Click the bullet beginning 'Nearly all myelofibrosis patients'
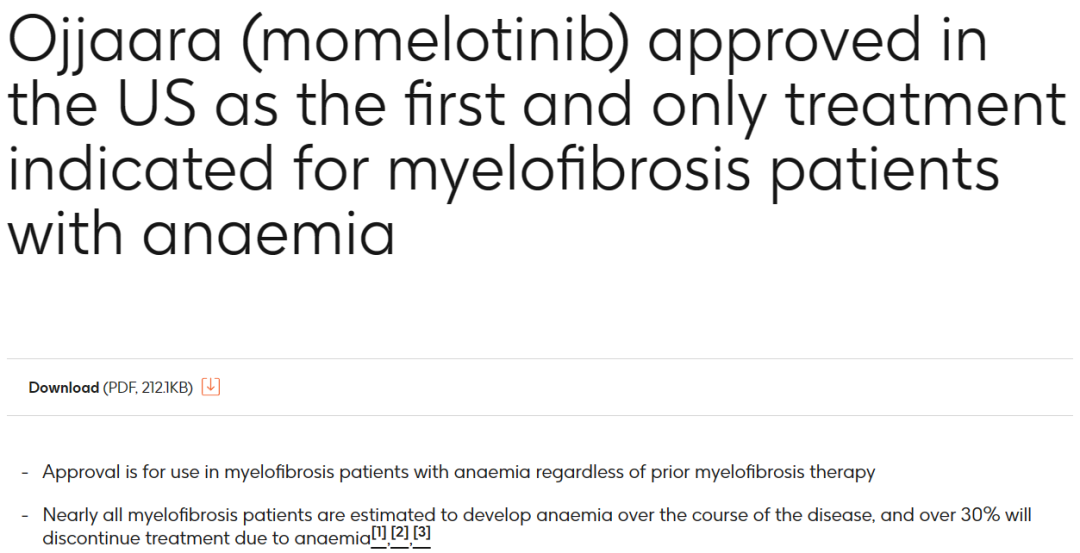 537,526
